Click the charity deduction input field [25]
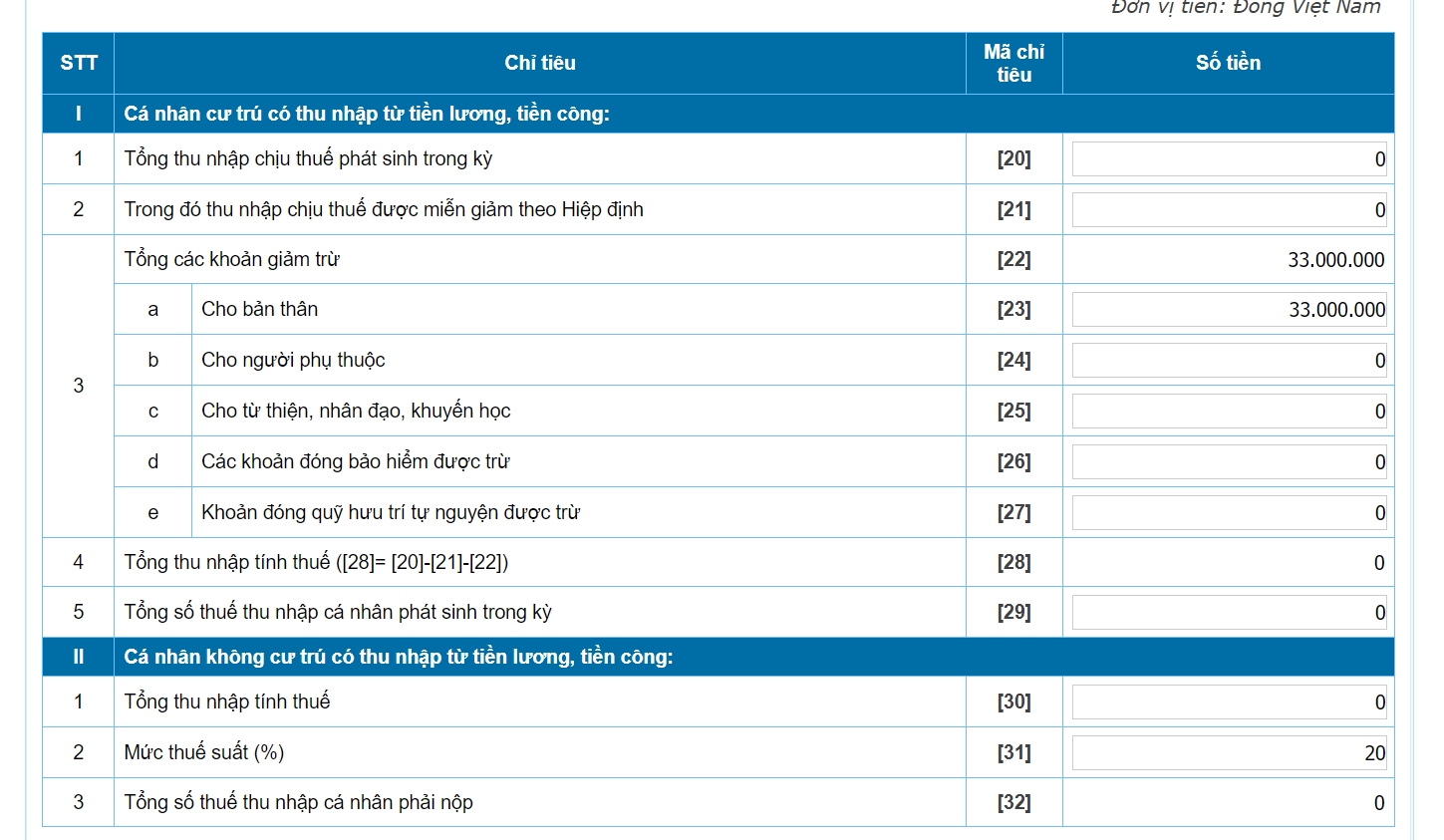Screen dimensions: 1444x840 point(1228,412)
